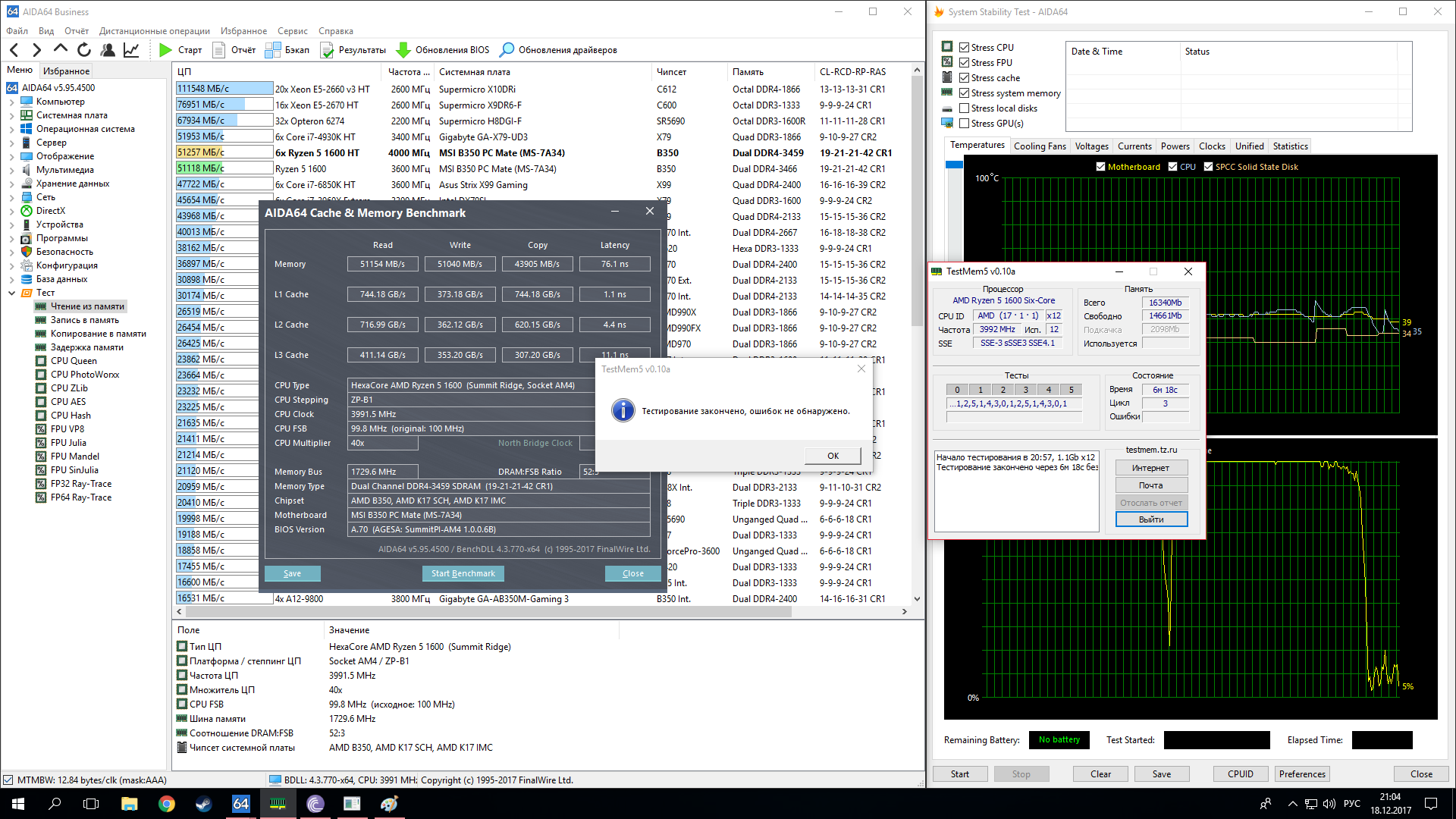Expand the DirectX tree node
This screenshot has height=819, width=1456.
coord(11,211)
